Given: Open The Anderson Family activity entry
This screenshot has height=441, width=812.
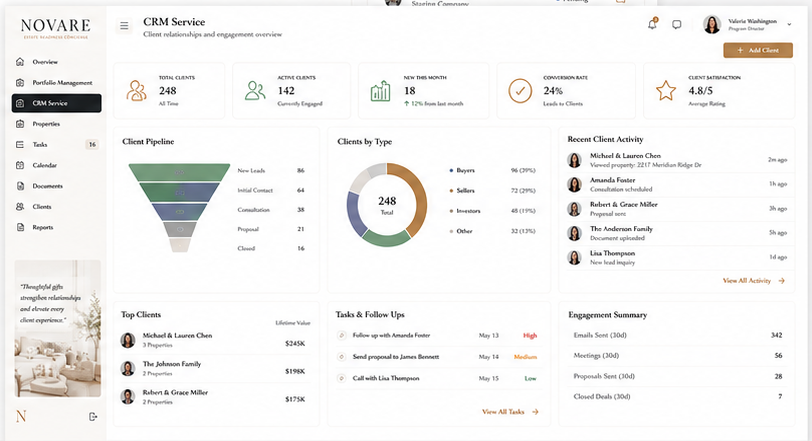Looking at the screenshot, I should [677, 233].
